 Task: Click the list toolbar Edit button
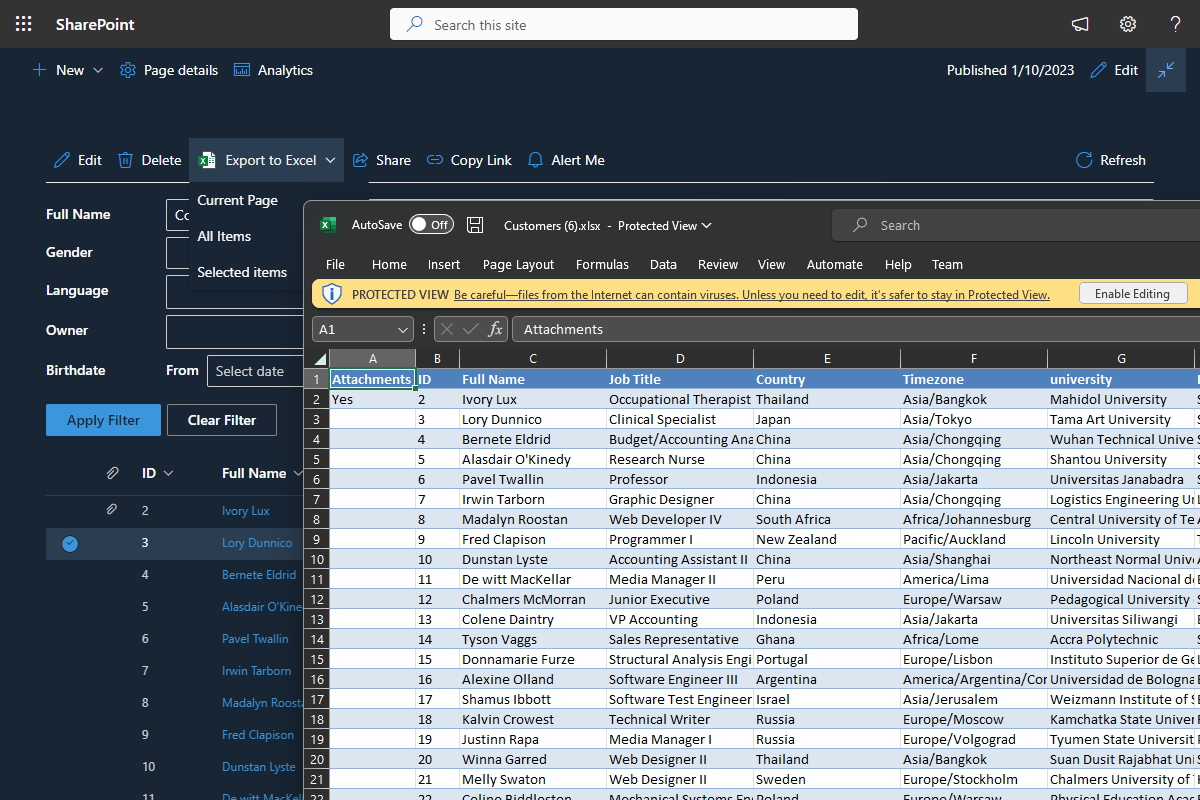78,160
